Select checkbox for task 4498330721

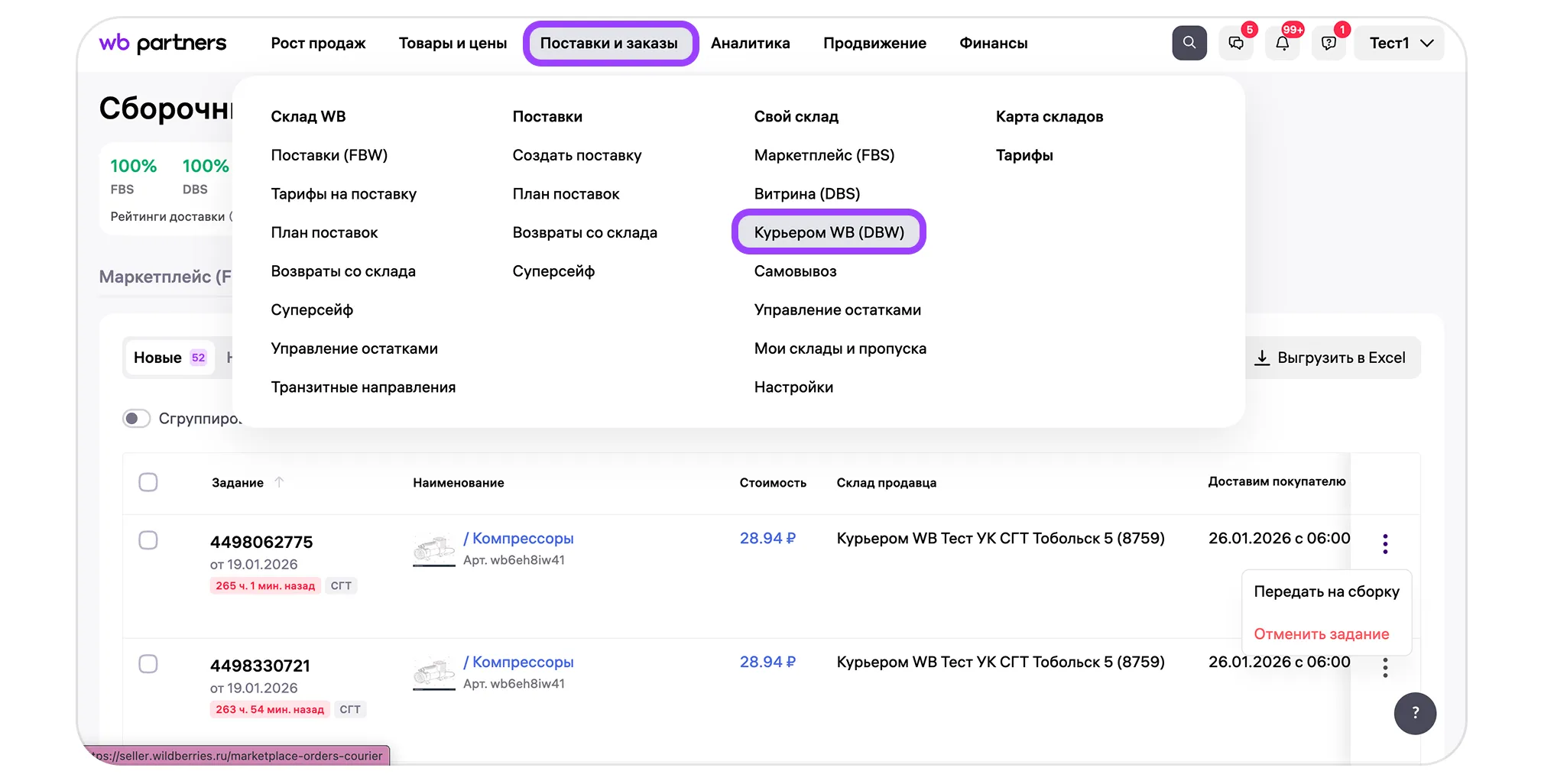point(148,664)
